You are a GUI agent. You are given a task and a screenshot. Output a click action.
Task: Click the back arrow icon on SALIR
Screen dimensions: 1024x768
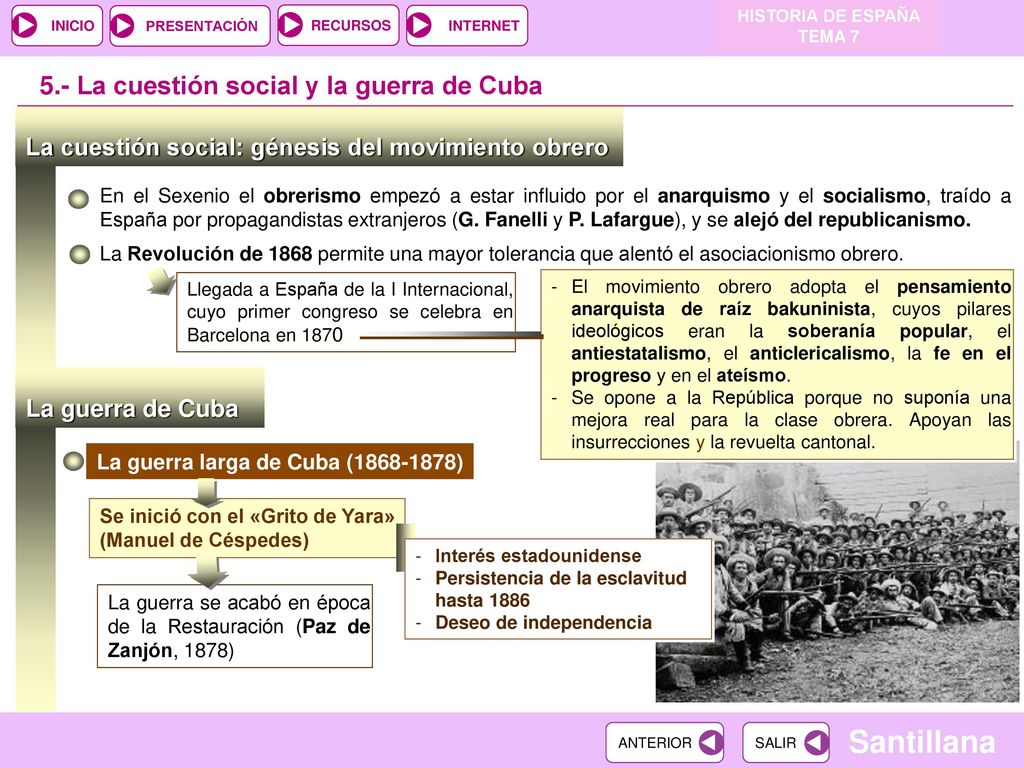pyautogui.click(x=816, y=743)
